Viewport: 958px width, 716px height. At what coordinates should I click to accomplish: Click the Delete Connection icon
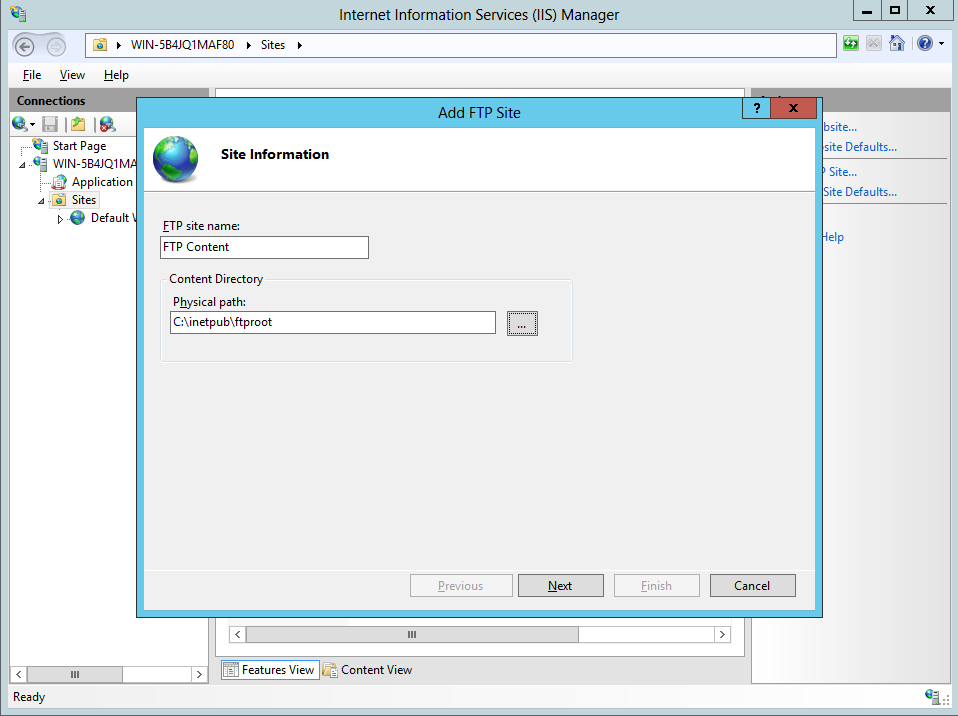[107, 124]
